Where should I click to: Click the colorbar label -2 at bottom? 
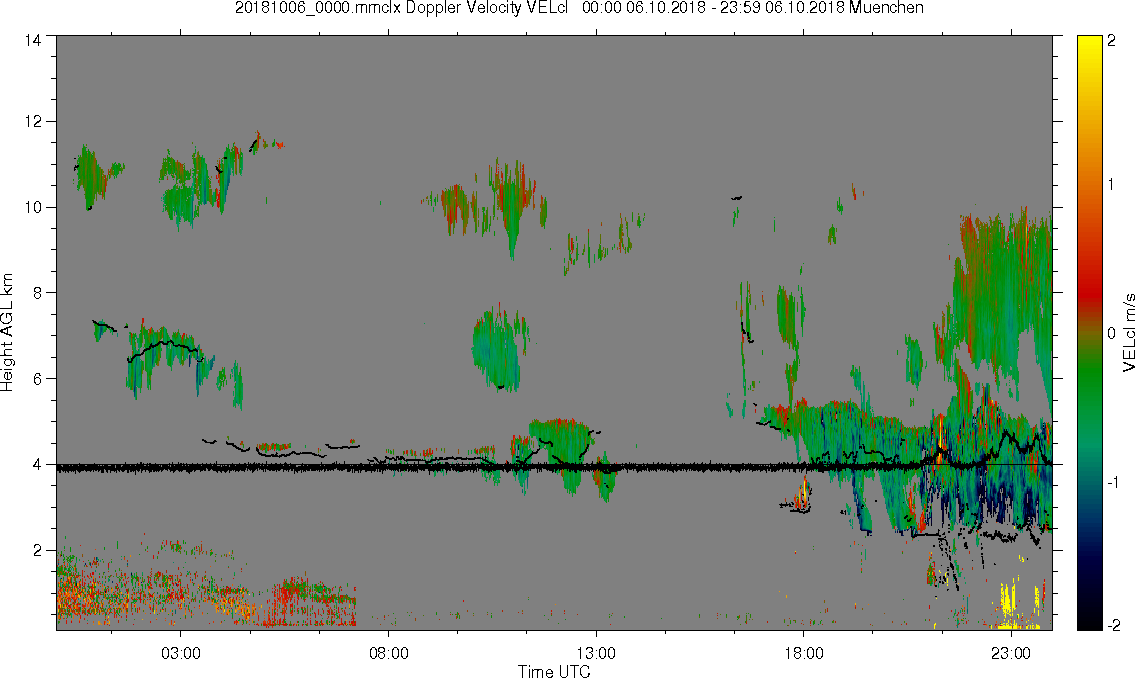(1114, 625)
